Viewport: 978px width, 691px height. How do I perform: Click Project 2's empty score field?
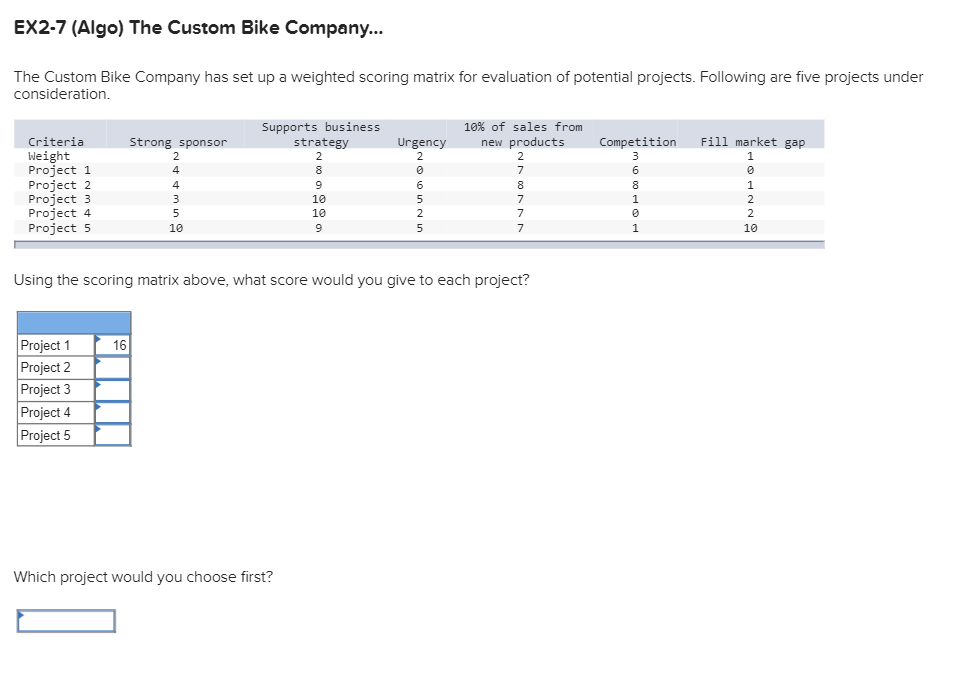[114, 367]
